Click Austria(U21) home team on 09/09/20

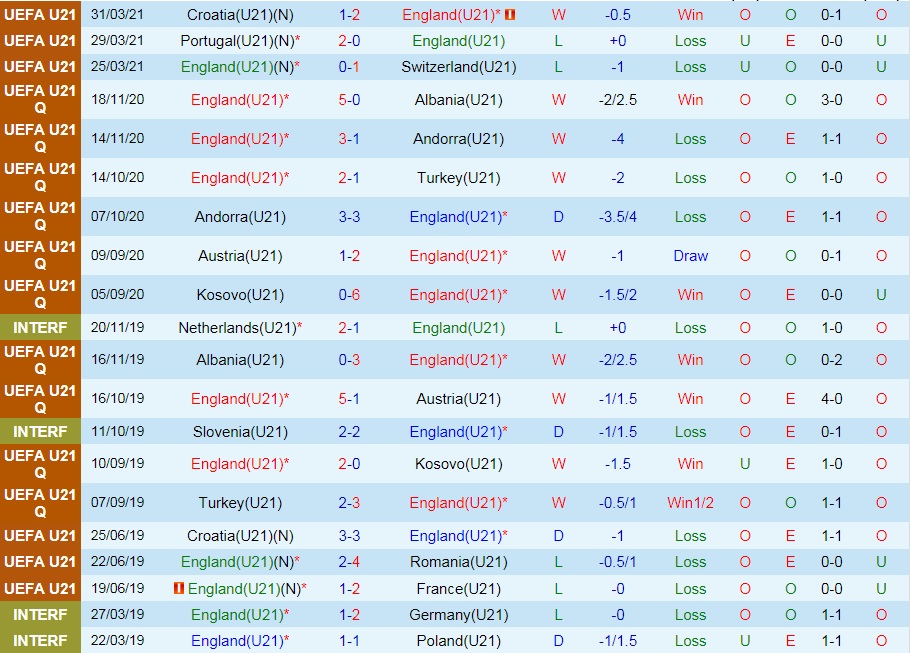[x=240, y=256]
